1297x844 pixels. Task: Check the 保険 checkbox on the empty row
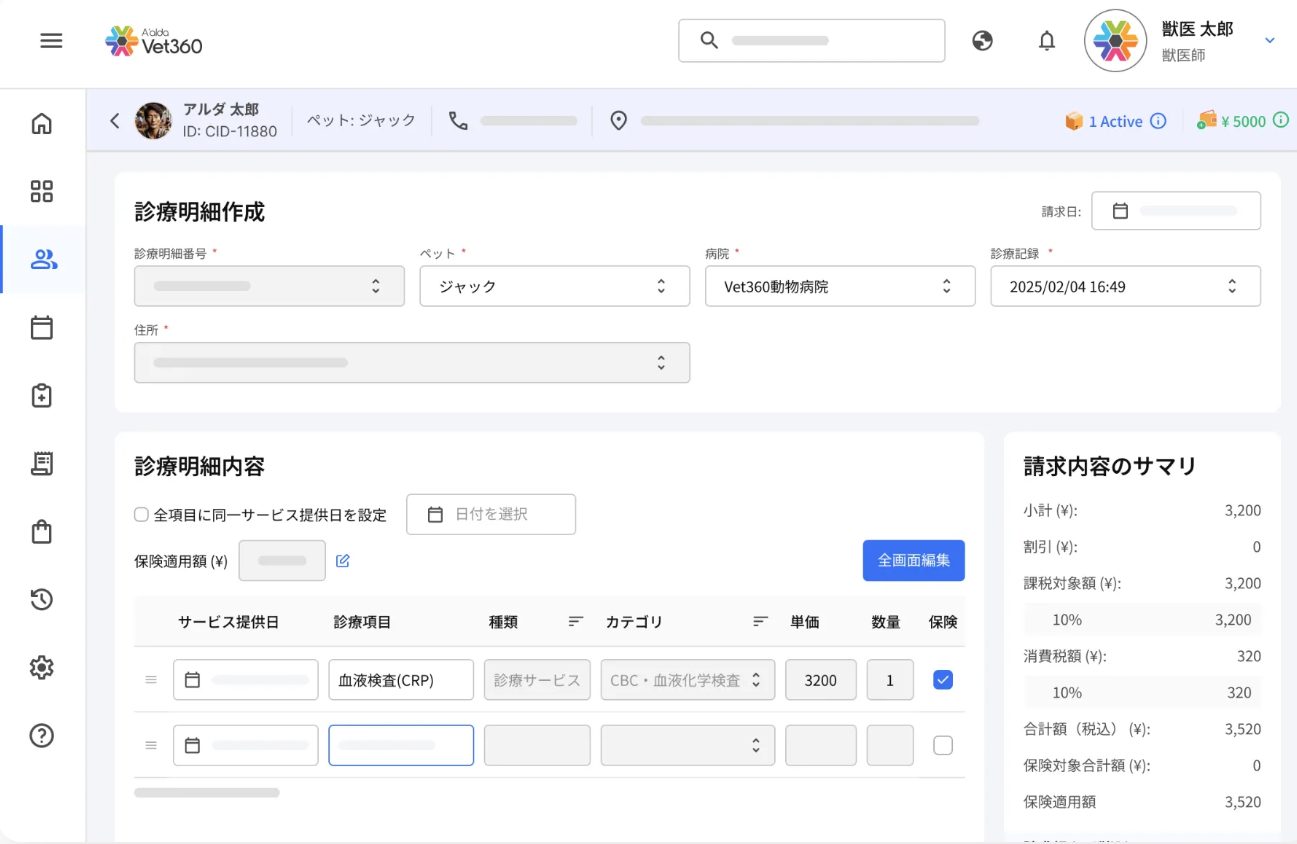942,745
